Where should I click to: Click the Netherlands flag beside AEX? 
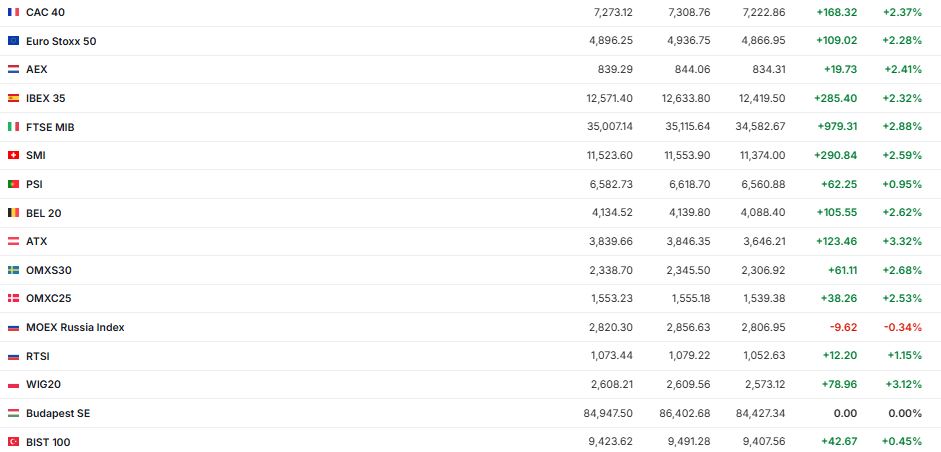pos(13,69)
